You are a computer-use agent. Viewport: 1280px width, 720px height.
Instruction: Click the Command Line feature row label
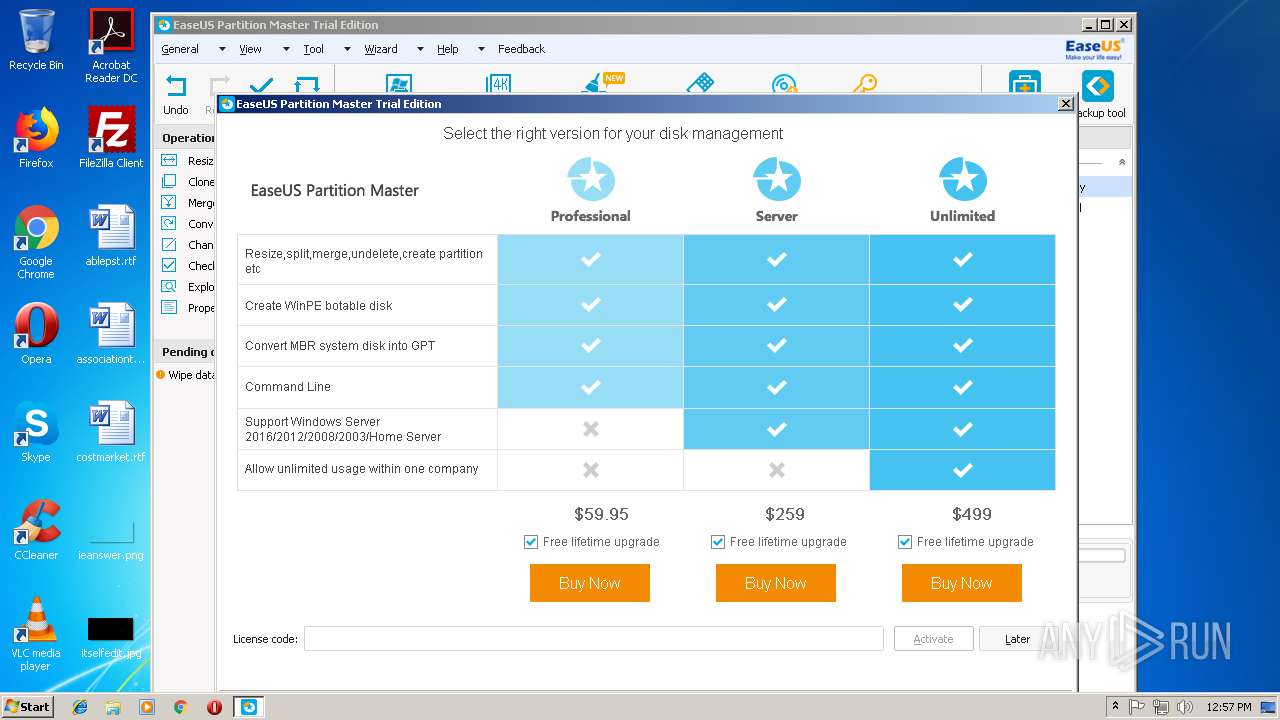288,387
